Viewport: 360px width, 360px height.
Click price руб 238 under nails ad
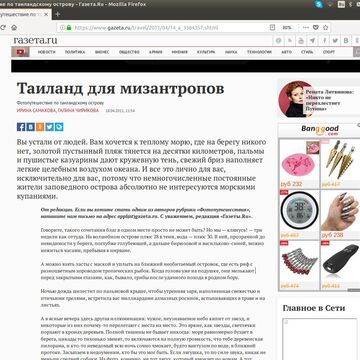click(x=332, y=235)
